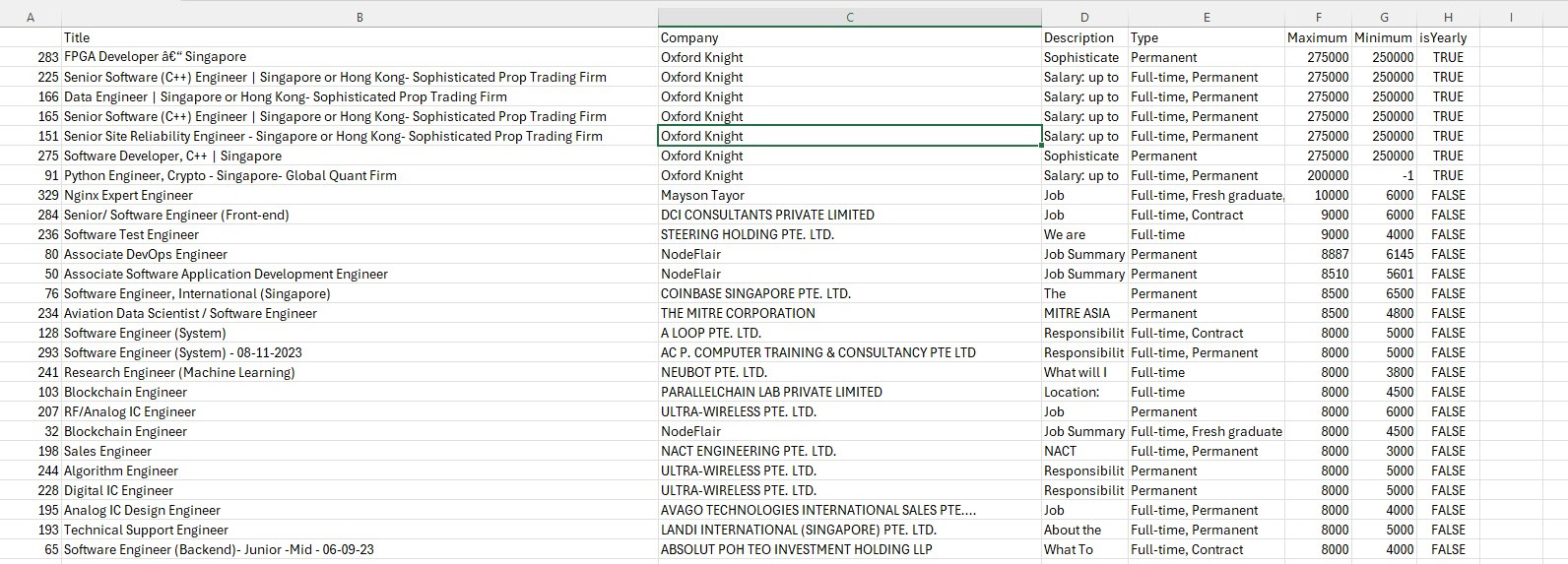Image resolution: width=1568 pixels, height=564 pixels.
Task: Click column H header letter
Action: 1447,17
